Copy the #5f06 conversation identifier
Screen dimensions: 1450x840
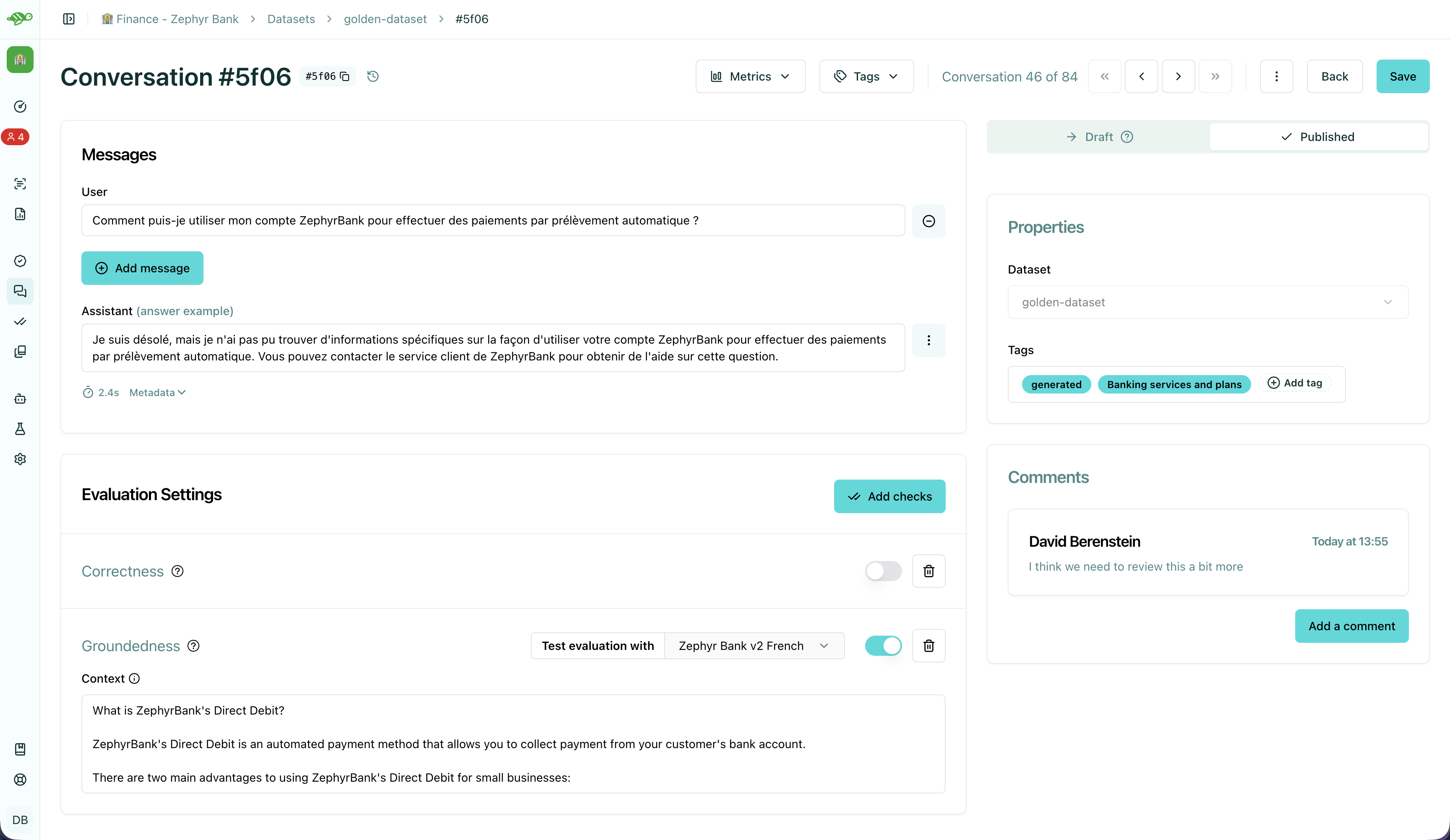344,76
